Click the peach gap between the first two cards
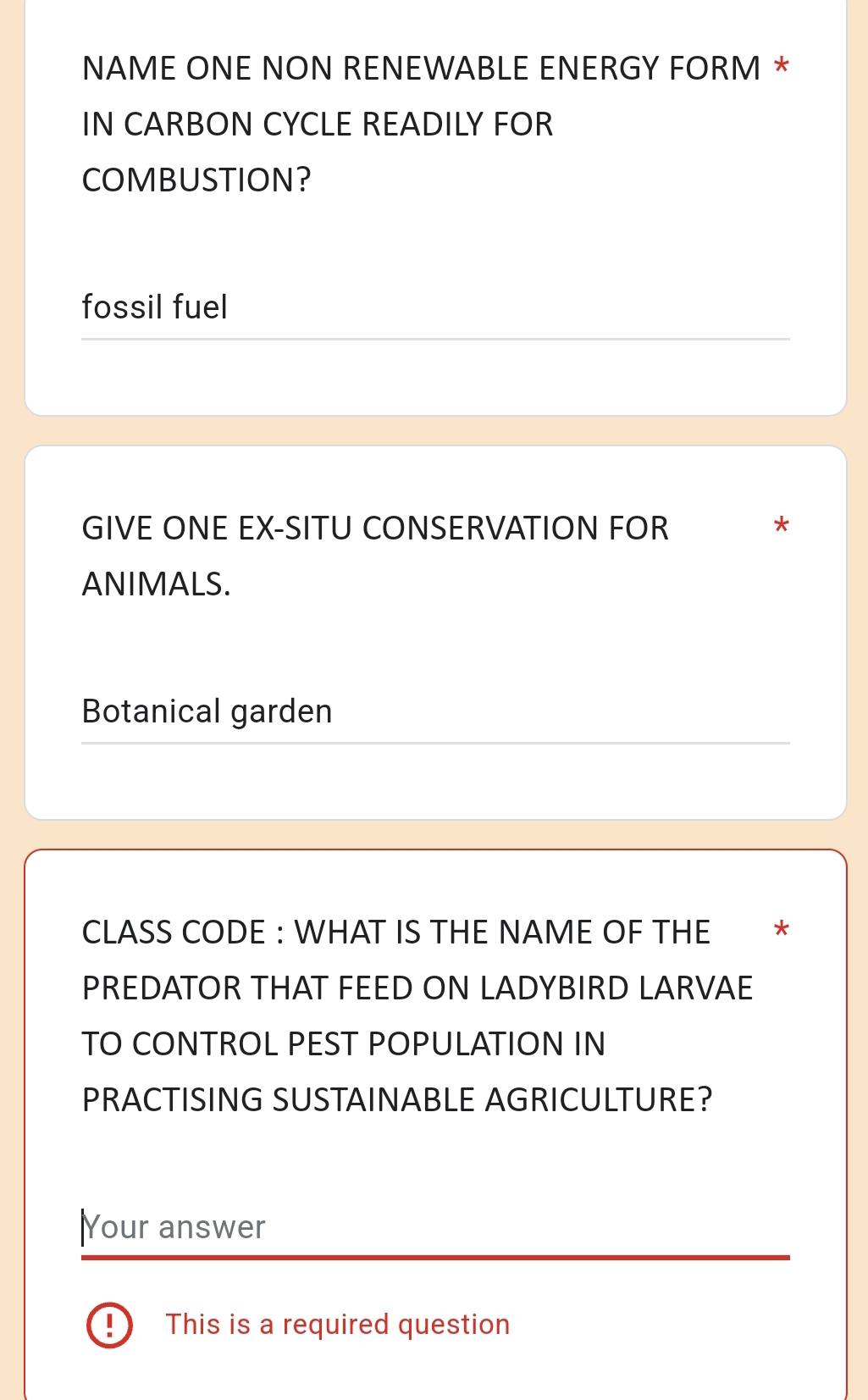The width and height of the screenshot is (868, 1400). 434,431
